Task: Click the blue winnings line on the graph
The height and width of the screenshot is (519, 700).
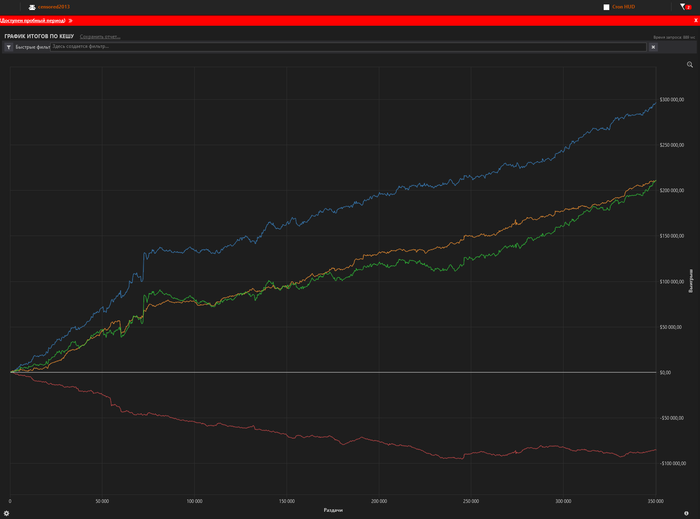Action: 379,194
